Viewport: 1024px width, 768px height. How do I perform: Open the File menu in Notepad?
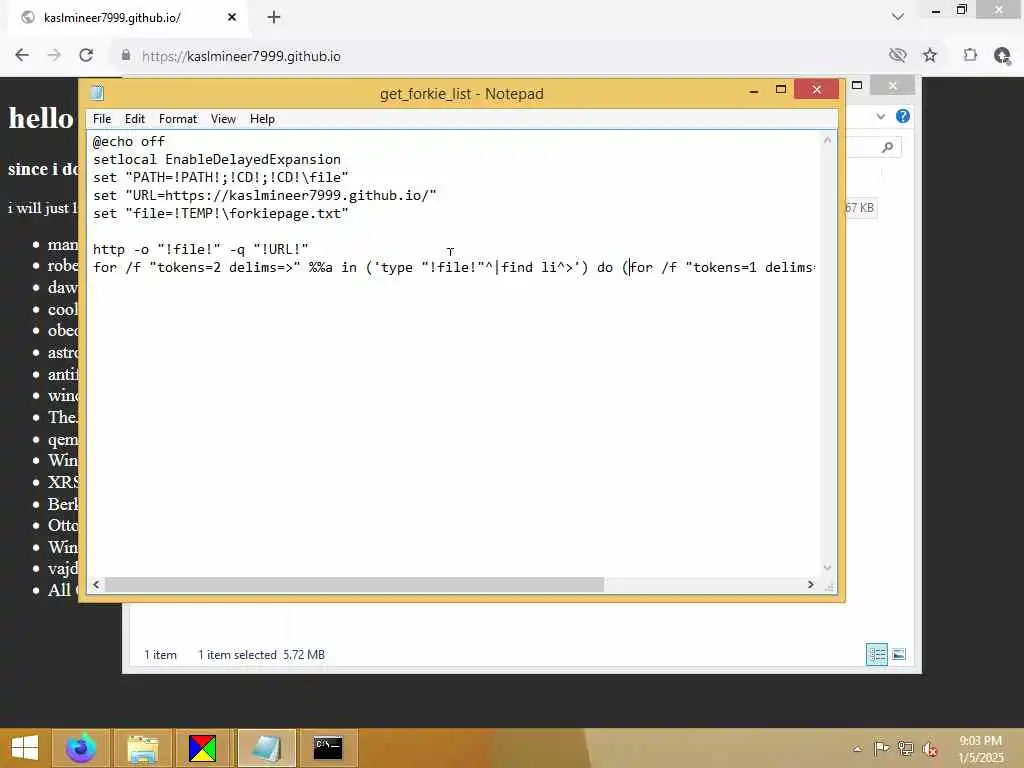pos(102,119)
